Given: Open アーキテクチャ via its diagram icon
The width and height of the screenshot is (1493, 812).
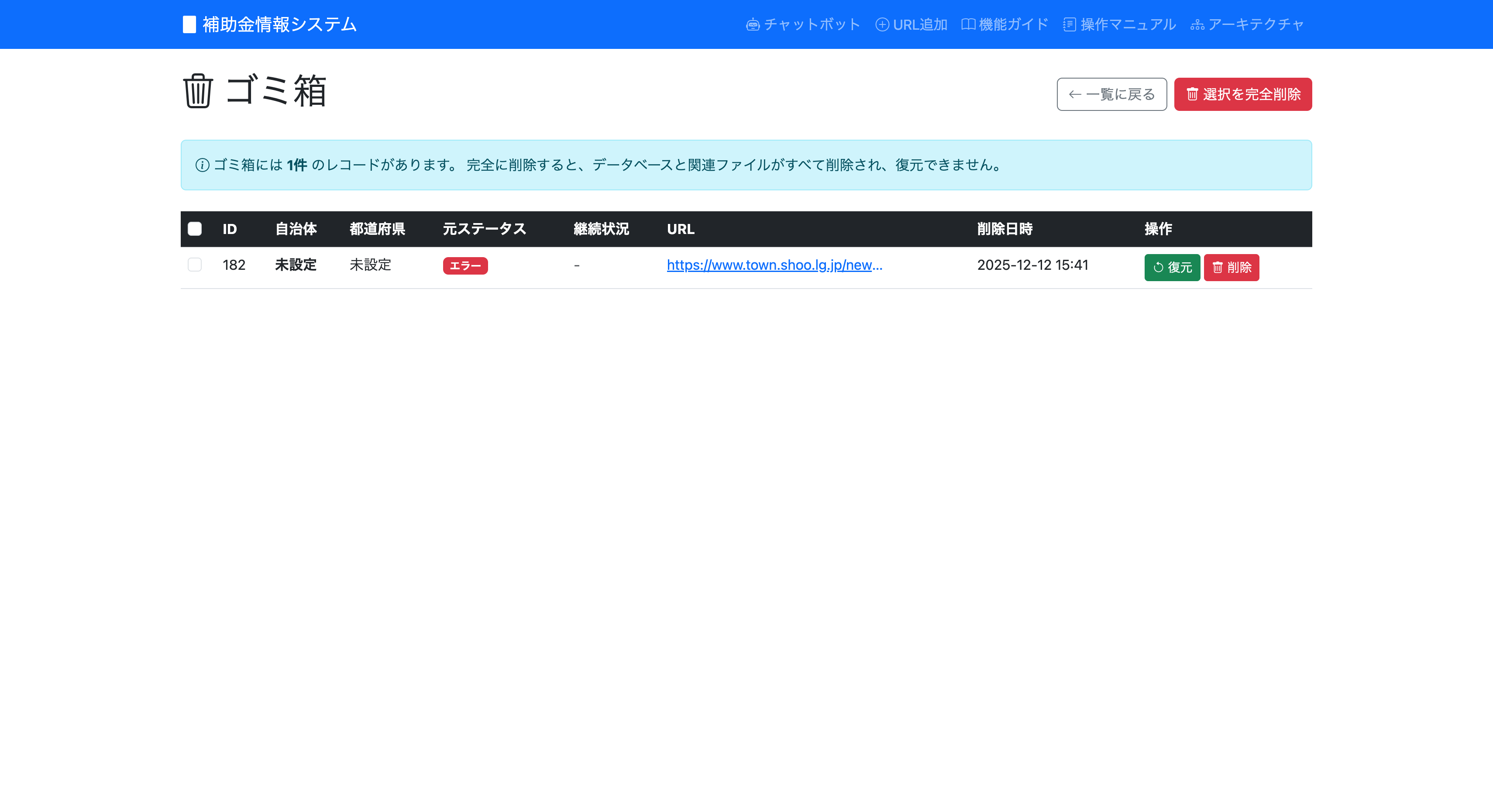Looking at the screenshot, I should (1197, 24).
